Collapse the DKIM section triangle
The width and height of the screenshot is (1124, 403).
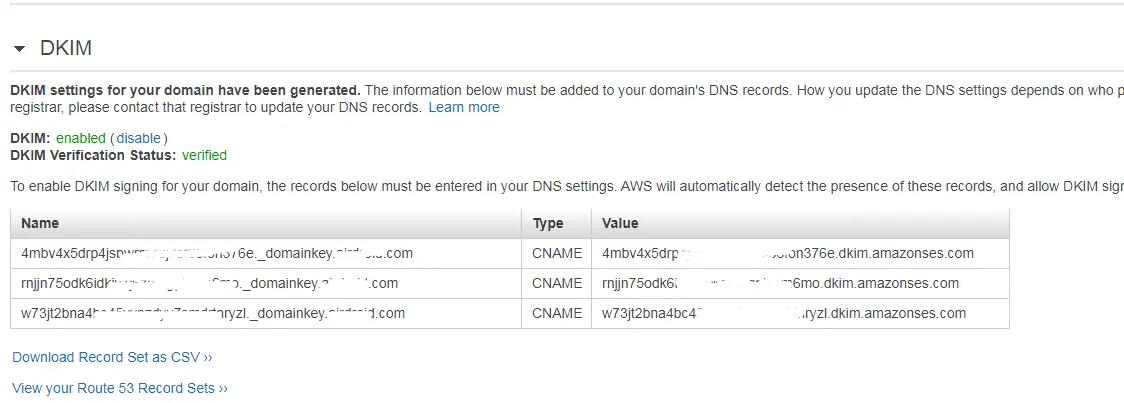[x=19, y=49]
